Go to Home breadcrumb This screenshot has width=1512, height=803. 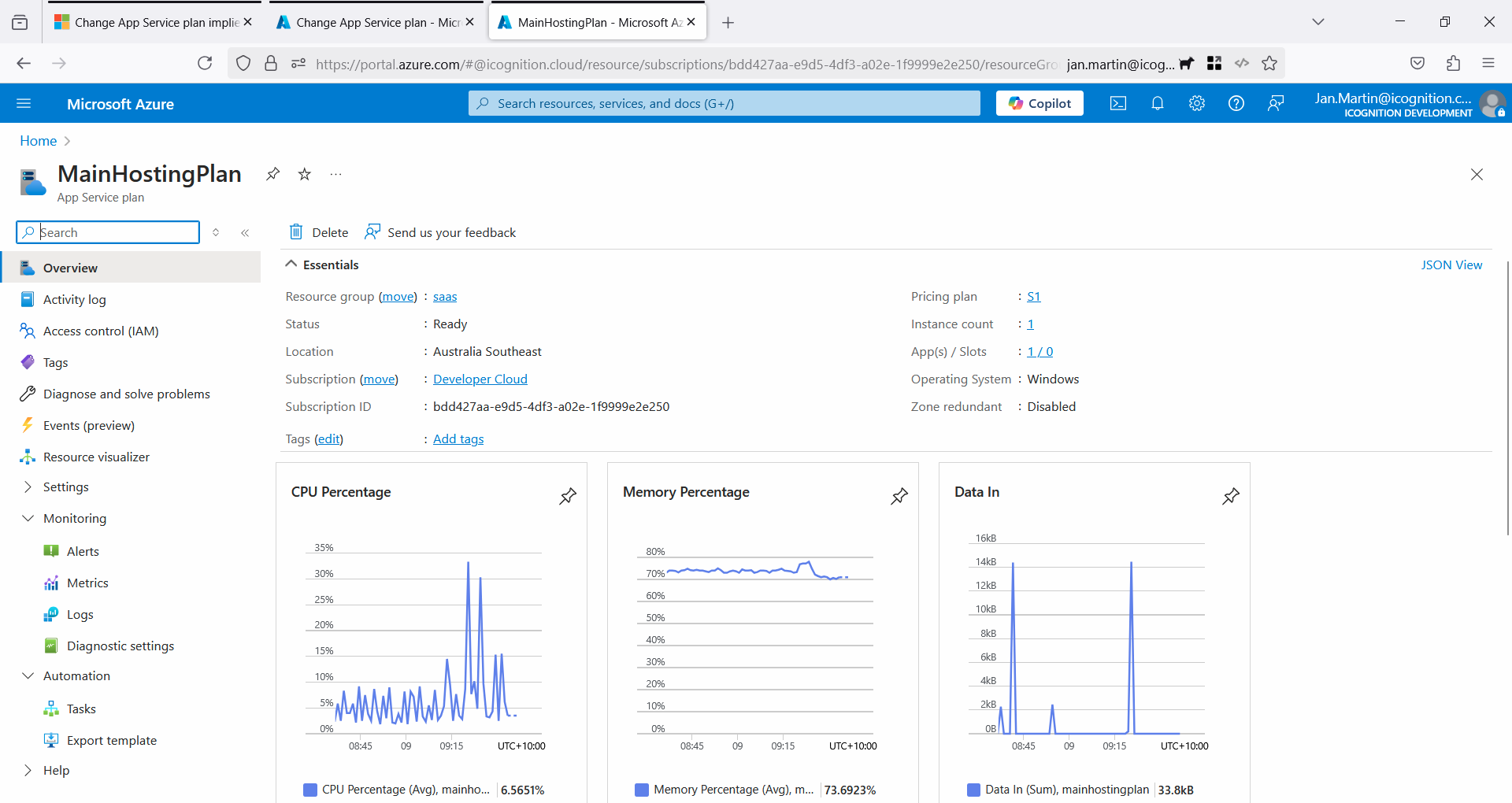tap(39, 141)
